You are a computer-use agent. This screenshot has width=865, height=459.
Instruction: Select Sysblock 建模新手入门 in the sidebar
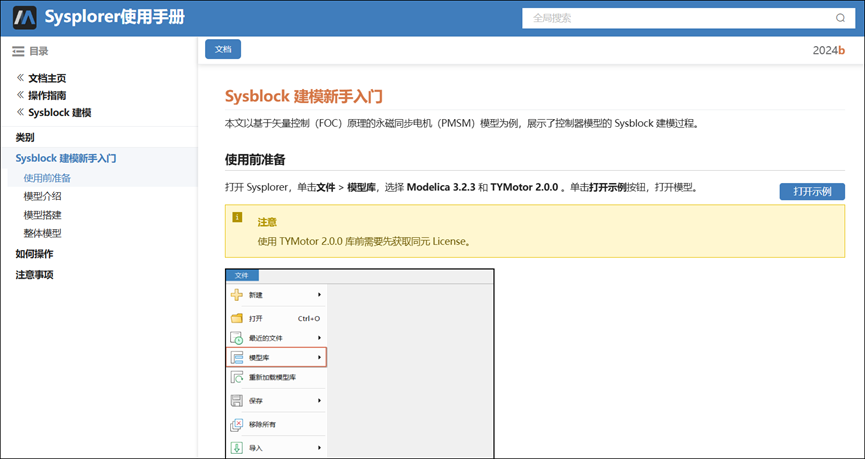pyautogui.click(x=66, y=158)
